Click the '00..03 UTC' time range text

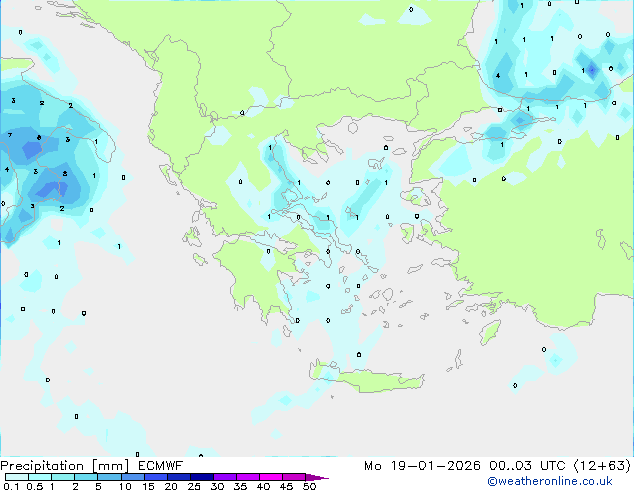[x=528, y=466]
